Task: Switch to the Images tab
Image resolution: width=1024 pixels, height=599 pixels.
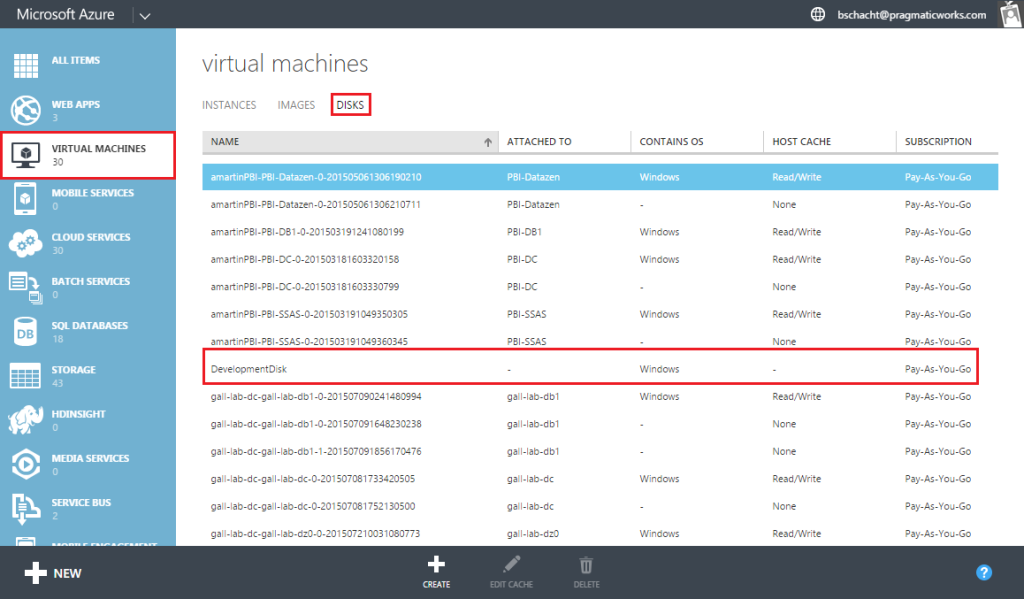Action: [296, 105]
